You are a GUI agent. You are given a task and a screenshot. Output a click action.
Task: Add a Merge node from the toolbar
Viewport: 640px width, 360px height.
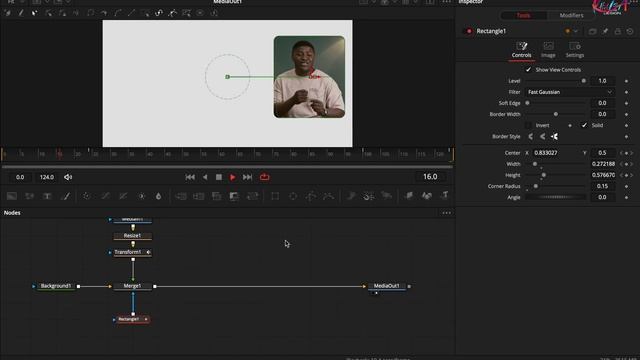click(181, 196)
